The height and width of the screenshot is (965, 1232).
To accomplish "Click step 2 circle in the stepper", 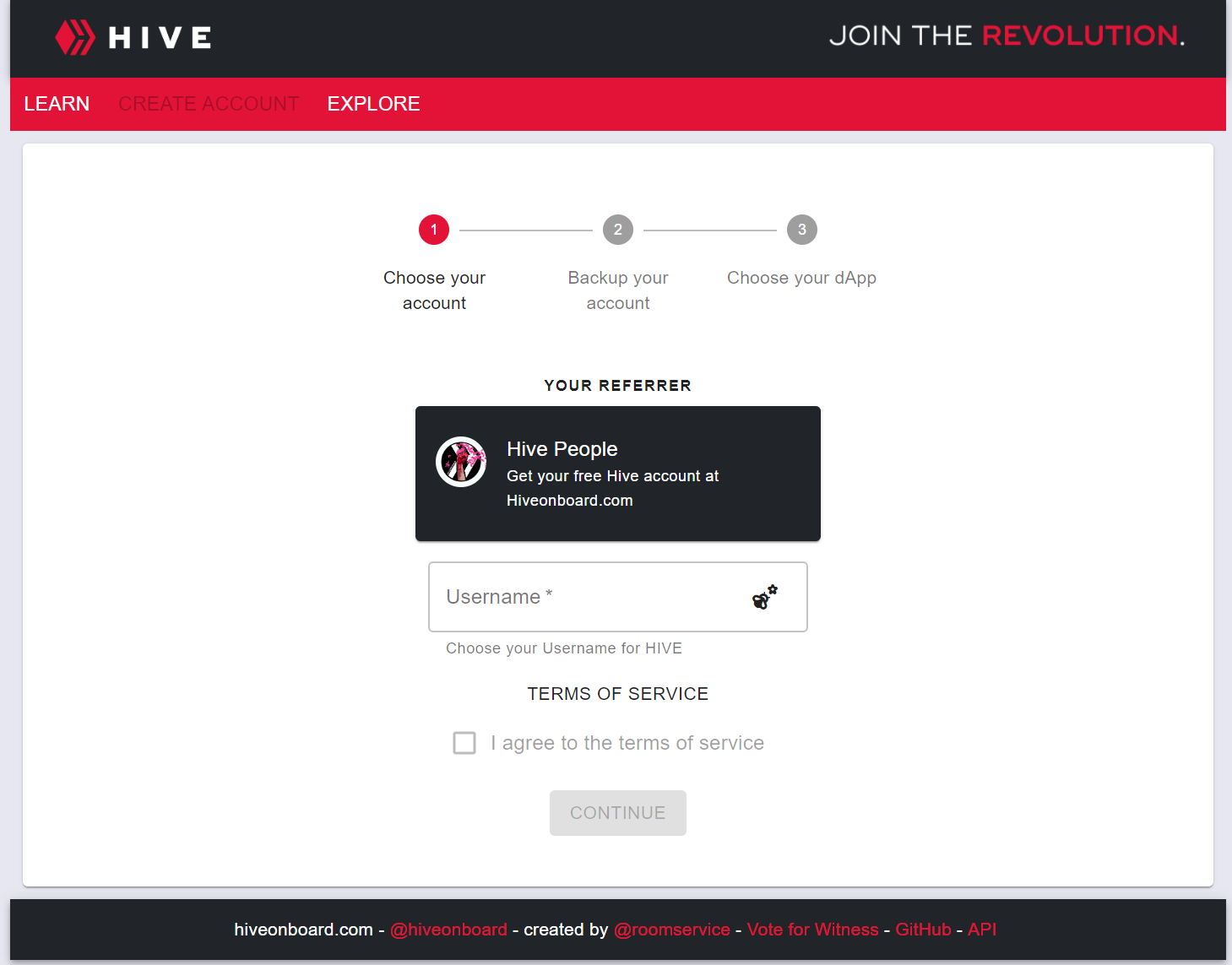I will (x=618, y=230).
